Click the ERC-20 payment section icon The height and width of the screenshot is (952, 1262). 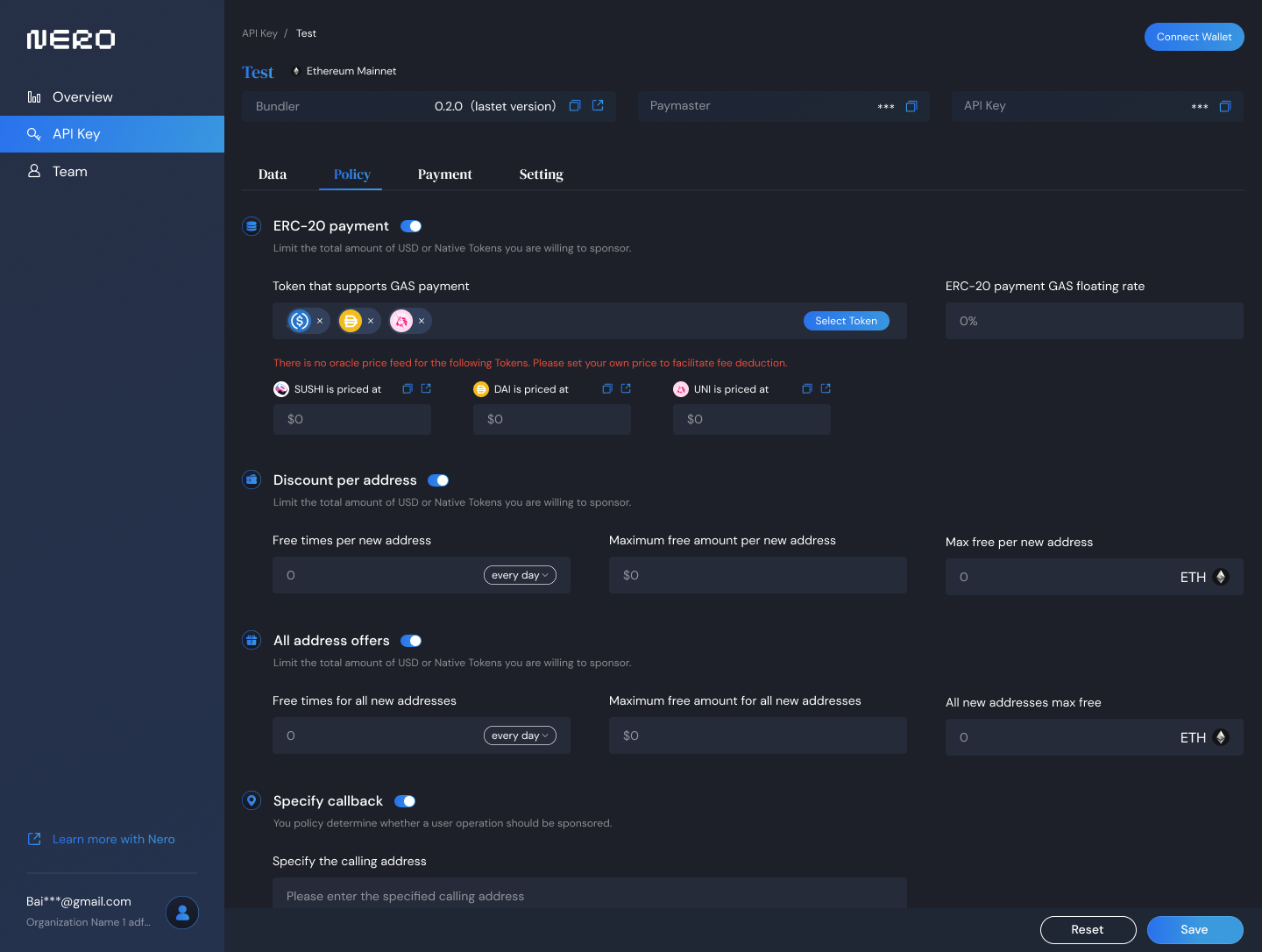tap(252, 226)
